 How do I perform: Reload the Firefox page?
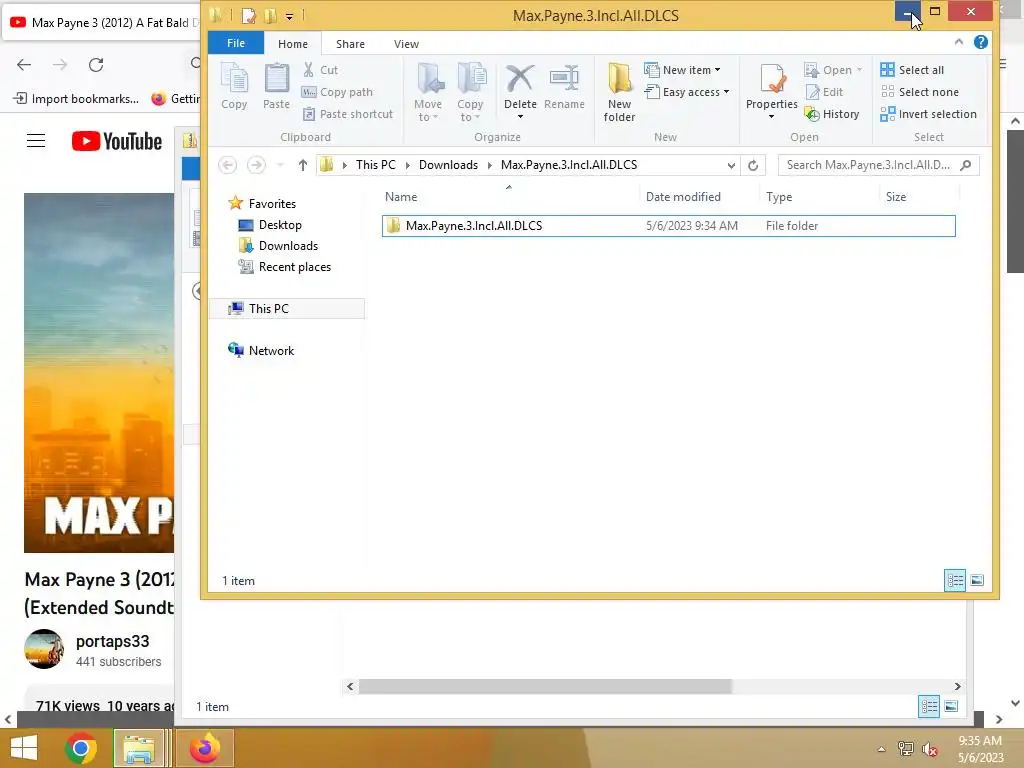(96, 65)
